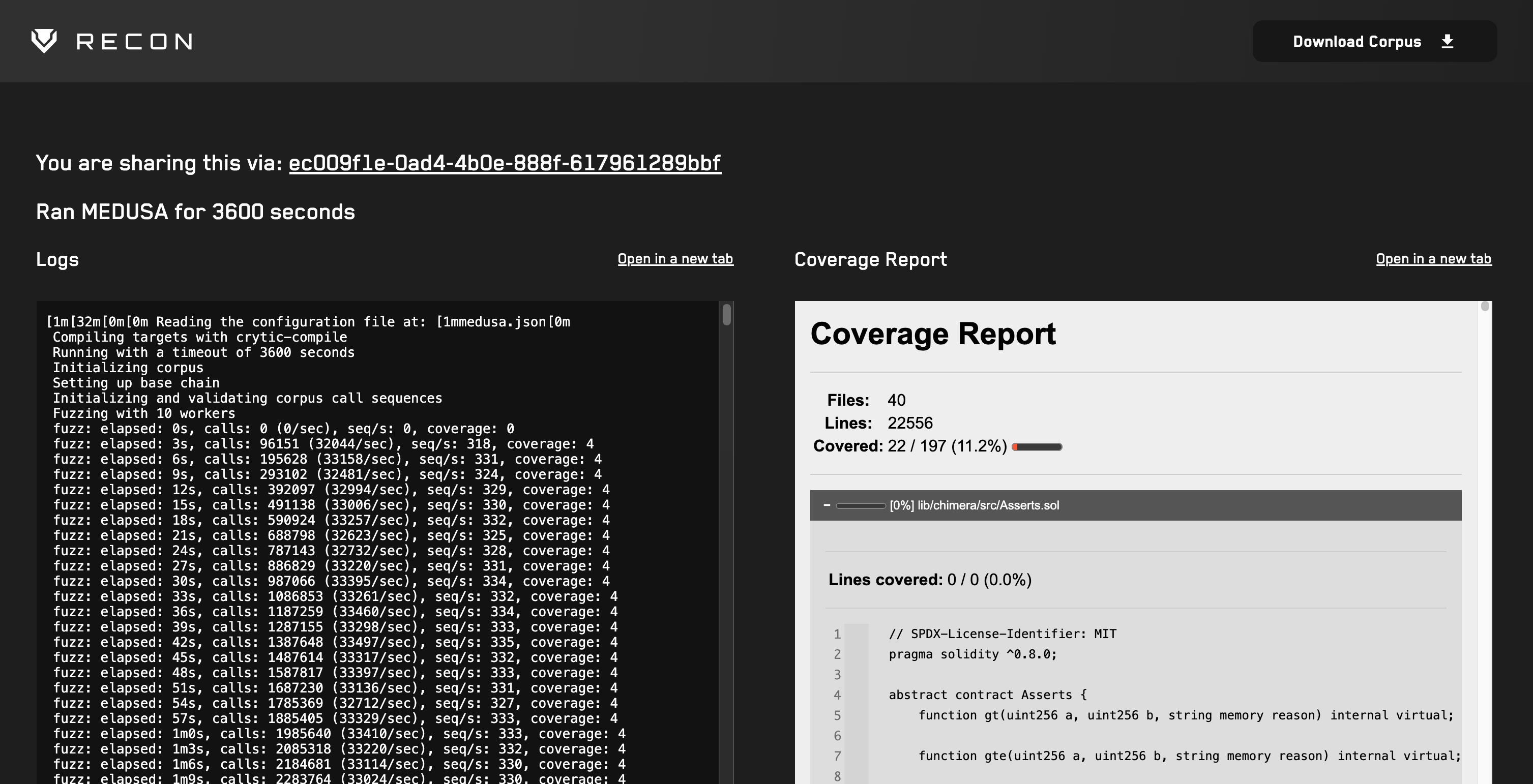Open the Coverage Report in a new tab
1533x784 pixels.
click(x=1433, y=259)
